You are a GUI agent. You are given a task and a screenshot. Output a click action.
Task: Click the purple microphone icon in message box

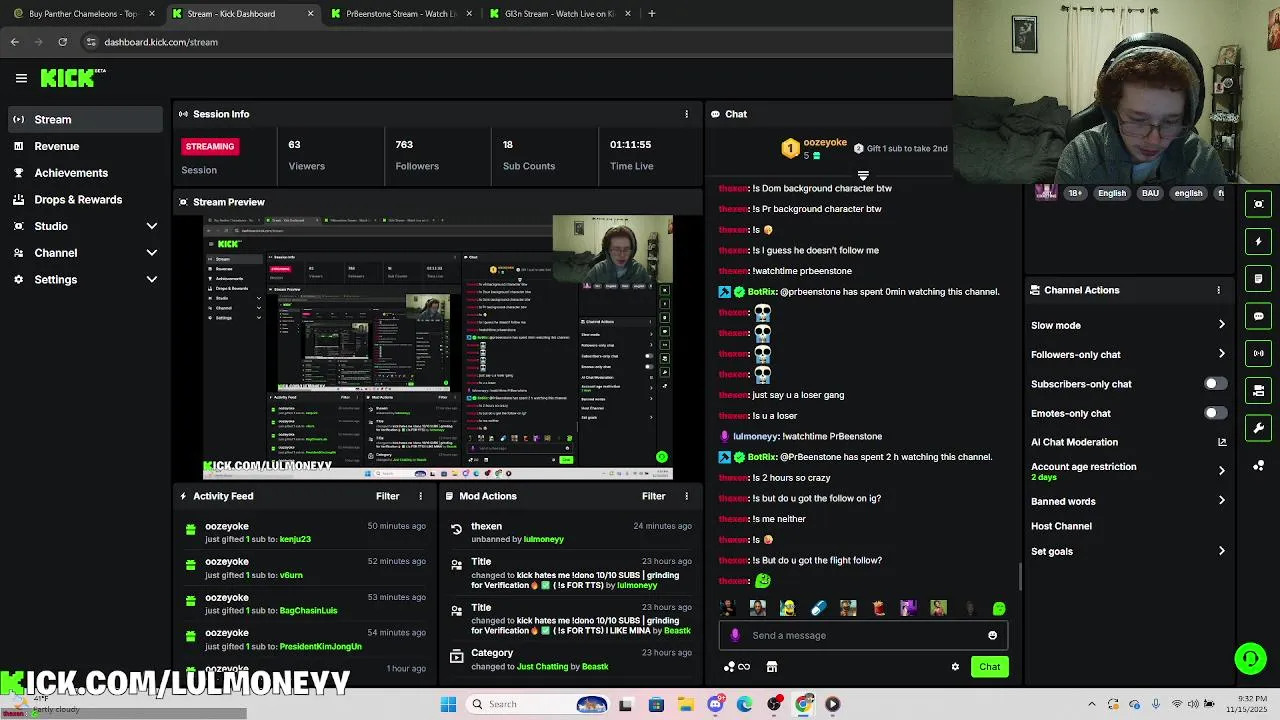point(735,635)
